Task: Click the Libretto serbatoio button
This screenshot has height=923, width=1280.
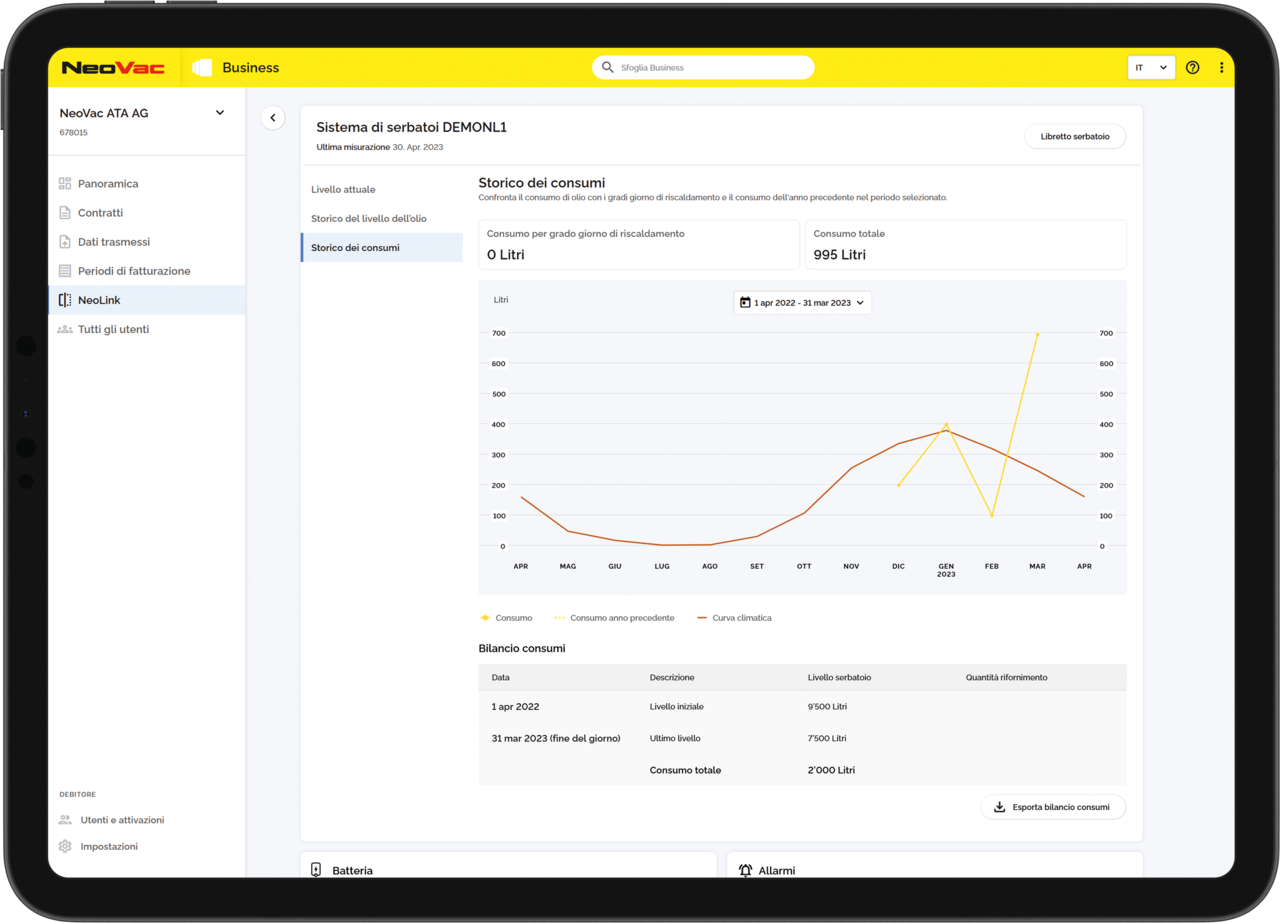Action: (1075, 136)
